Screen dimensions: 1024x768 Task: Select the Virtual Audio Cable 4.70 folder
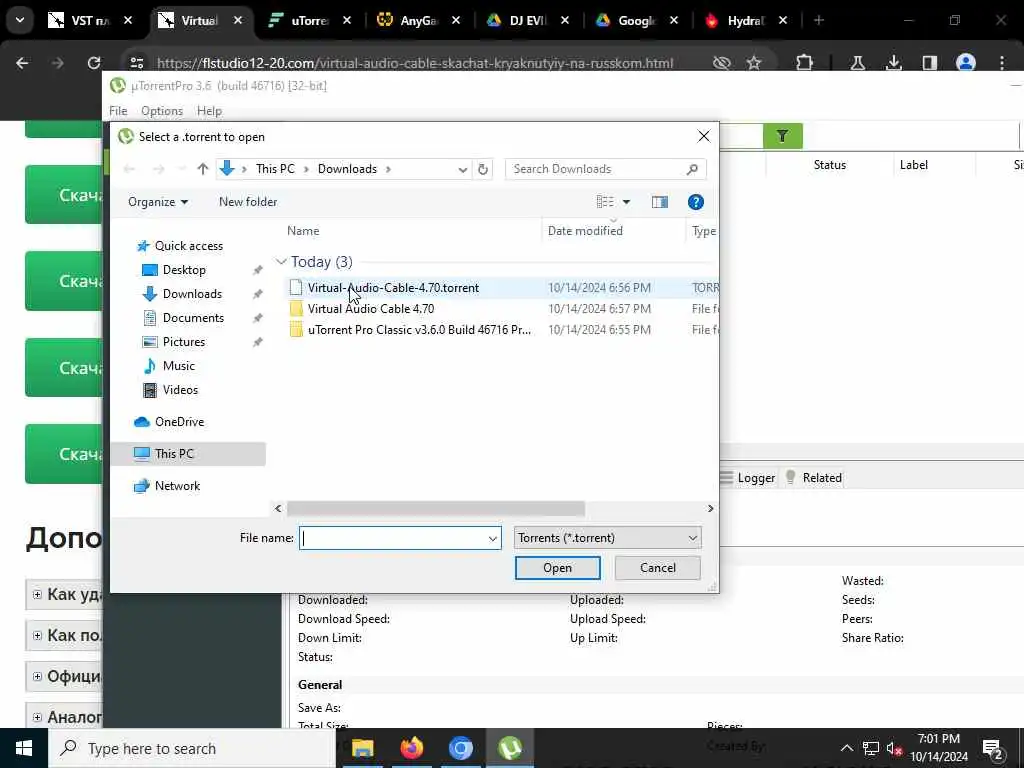tap(371, 309)
